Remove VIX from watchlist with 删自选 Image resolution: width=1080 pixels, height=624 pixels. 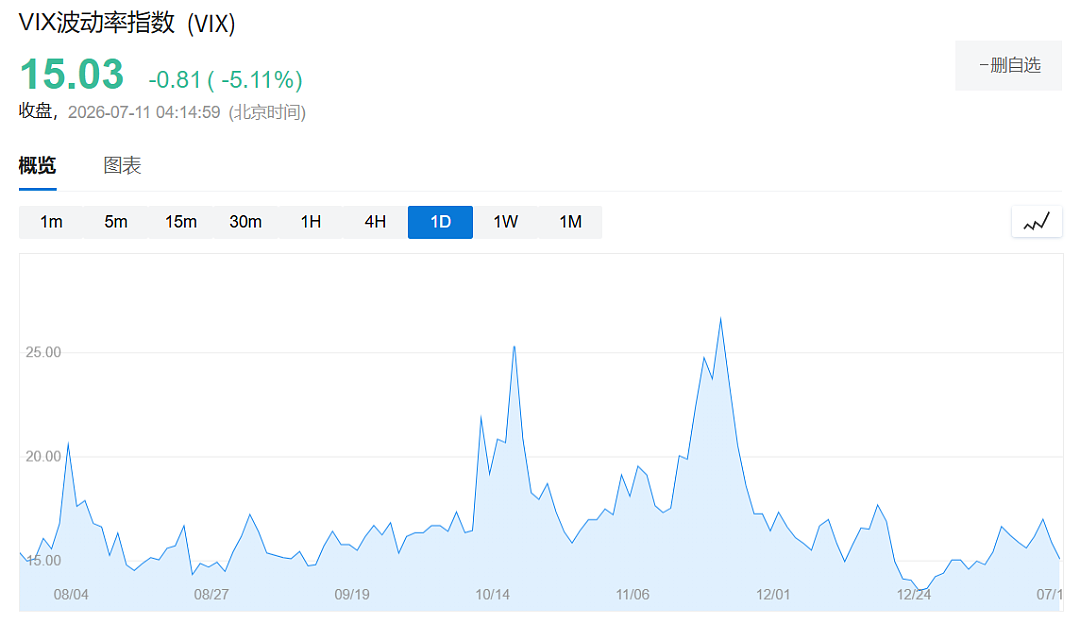(x=1008, y=65)
